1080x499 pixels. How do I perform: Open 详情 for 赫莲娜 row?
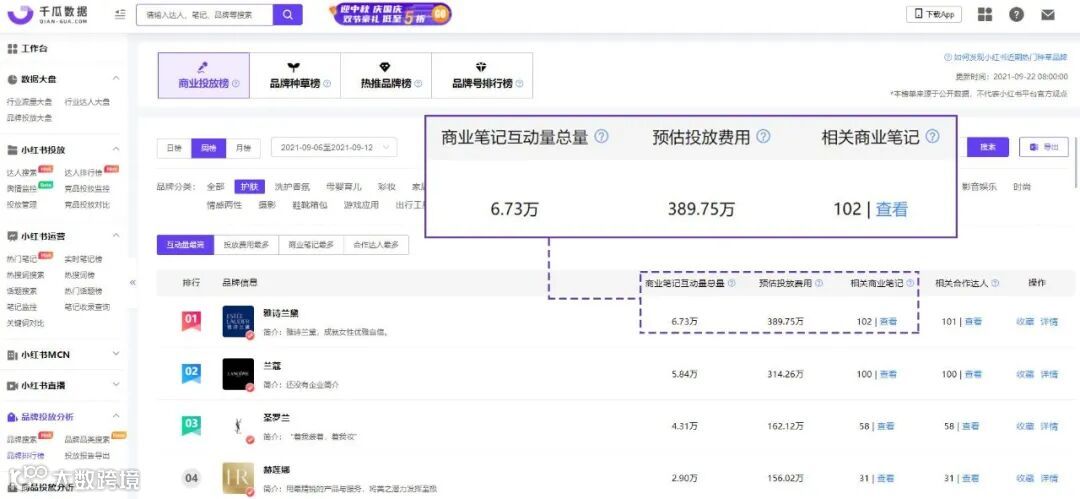pyautogui.click(x=1049, y=478)
